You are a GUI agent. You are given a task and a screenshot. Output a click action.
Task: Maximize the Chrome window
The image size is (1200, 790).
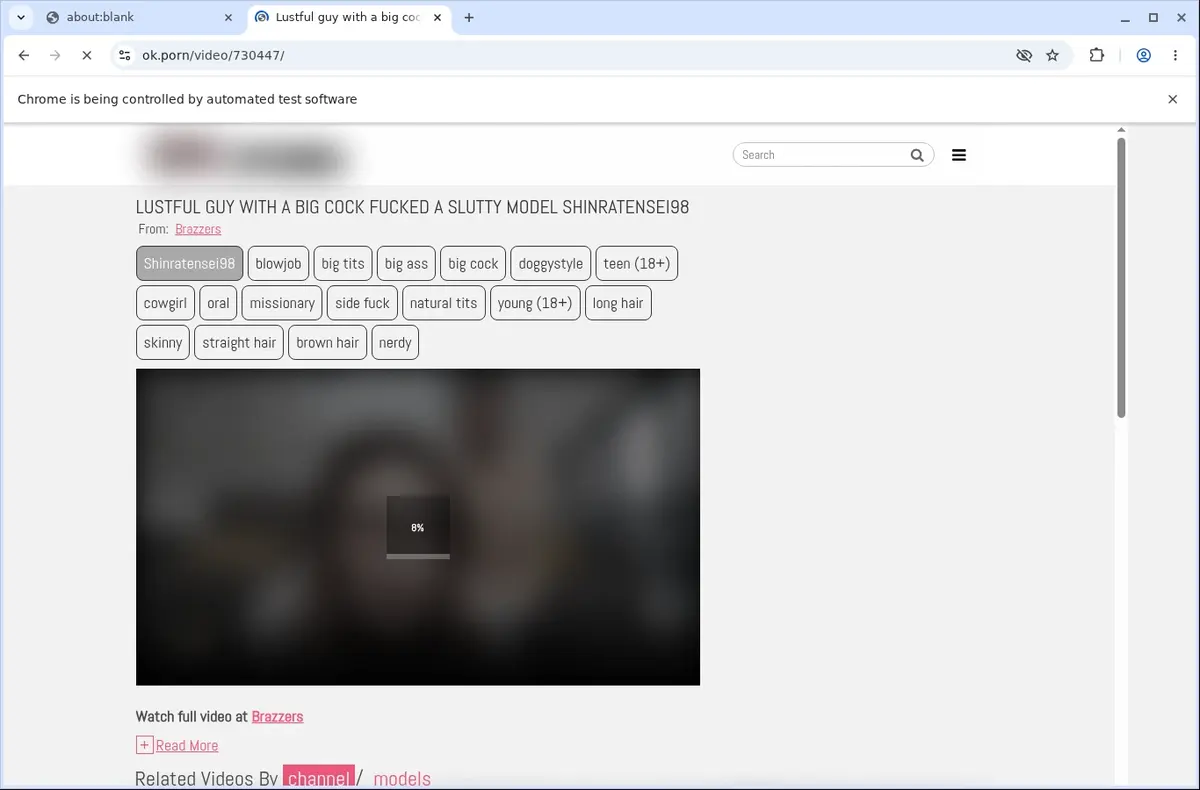coord(1153,17)
